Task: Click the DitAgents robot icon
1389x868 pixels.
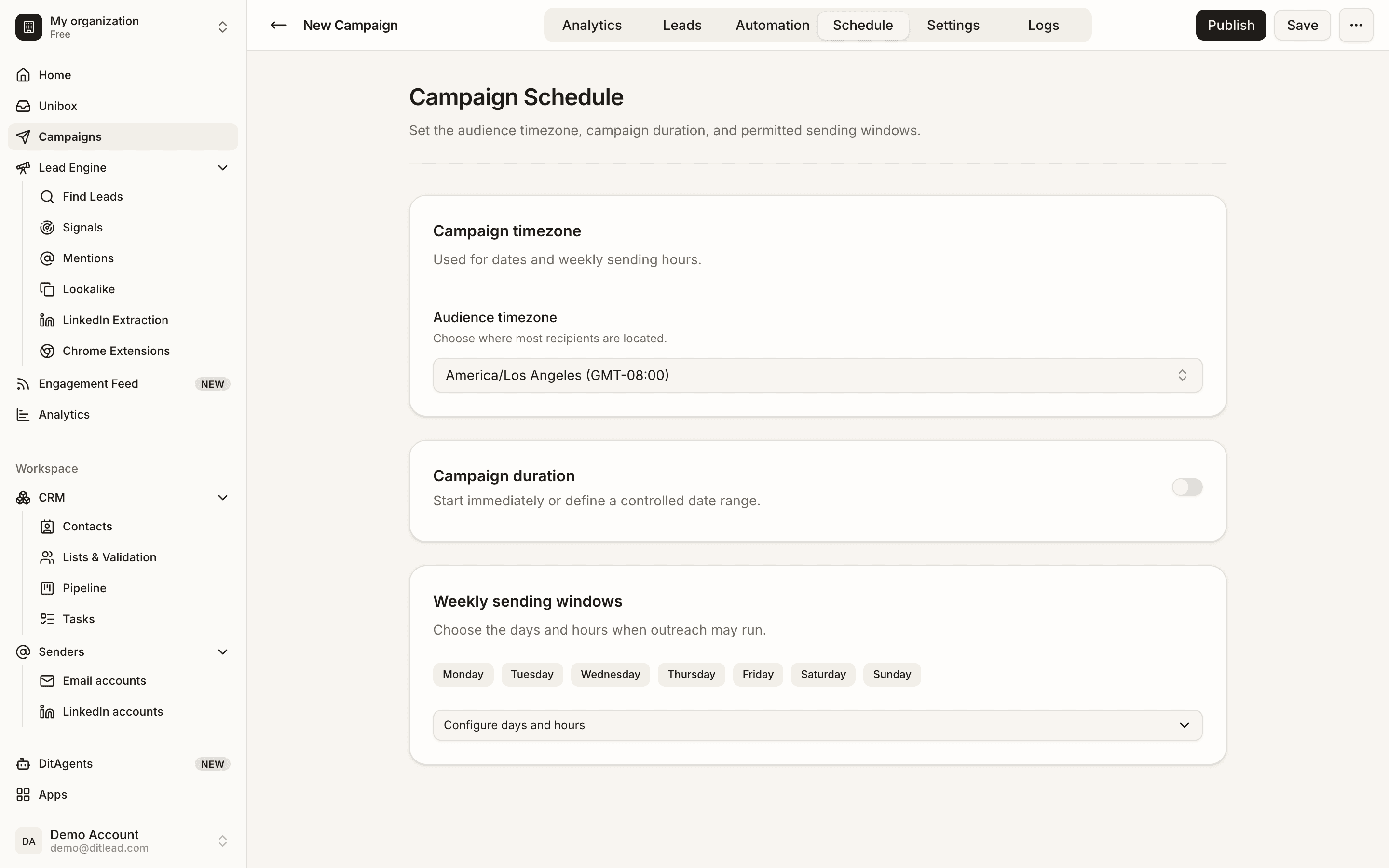Action: coord(23,764)
